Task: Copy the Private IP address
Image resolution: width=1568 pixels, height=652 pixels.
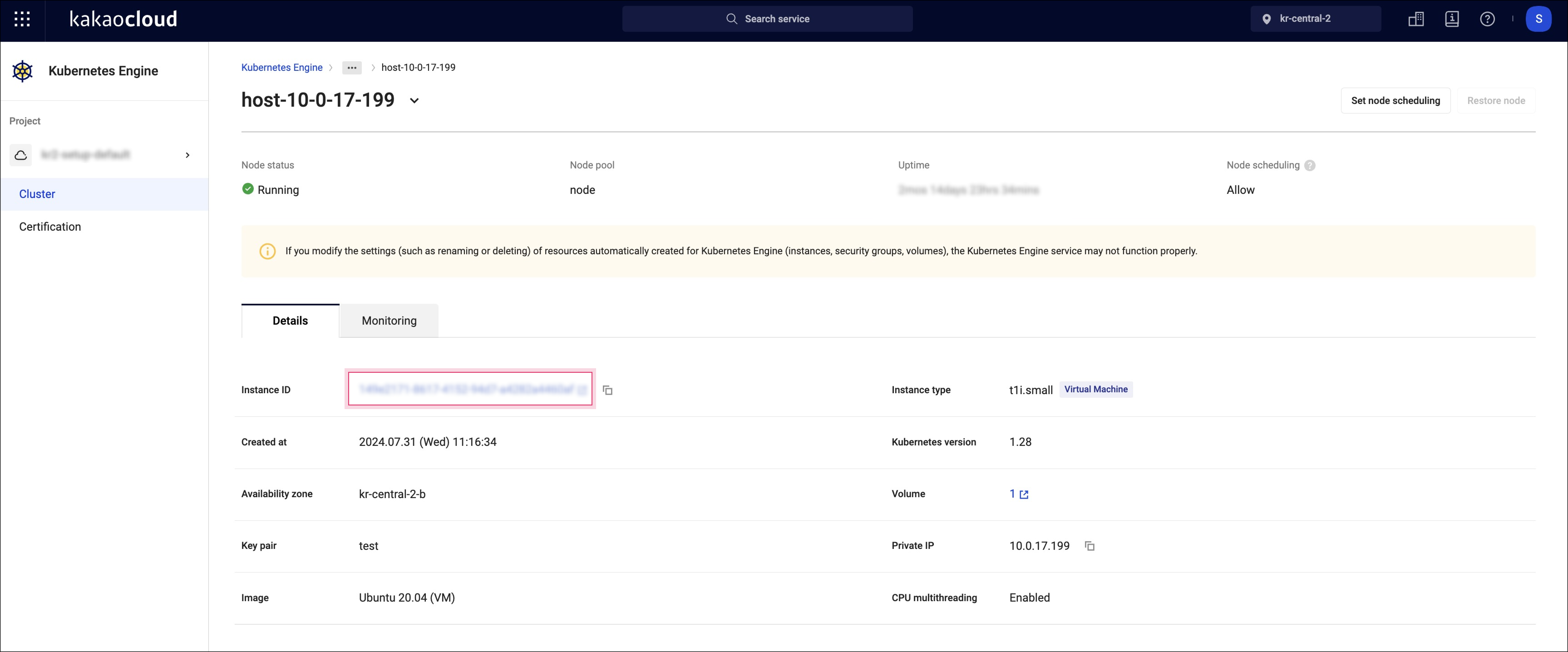Action: click(1090, 546)
